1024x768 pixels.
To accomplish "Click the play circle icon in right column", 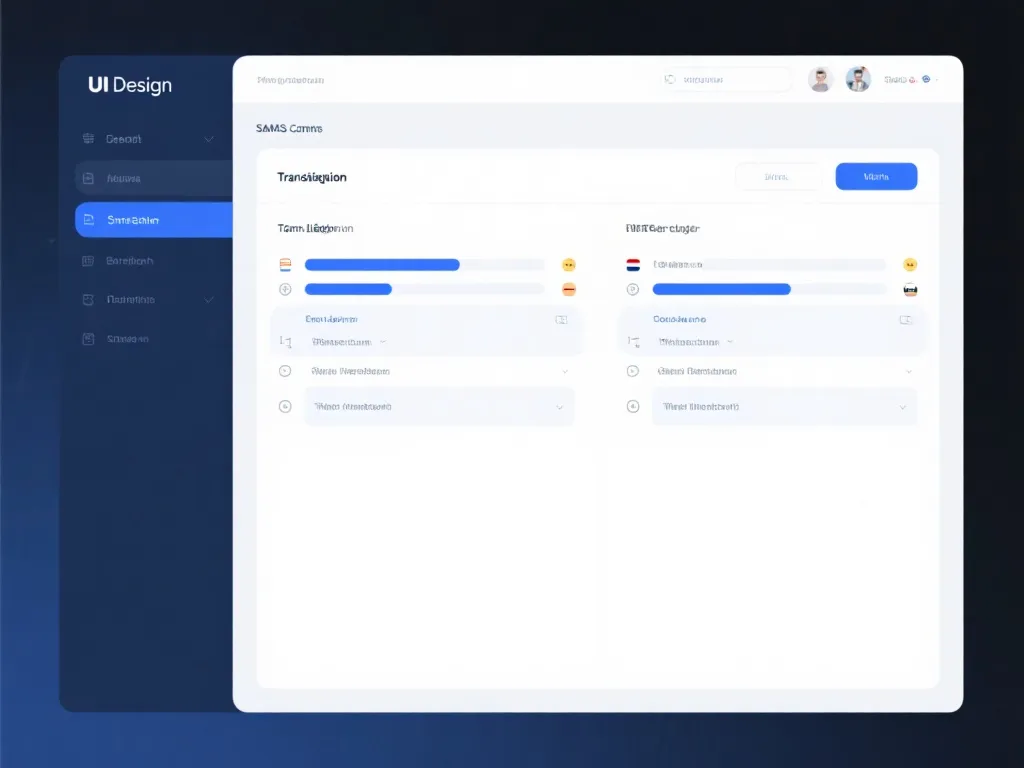I will (x=633, y=371).
